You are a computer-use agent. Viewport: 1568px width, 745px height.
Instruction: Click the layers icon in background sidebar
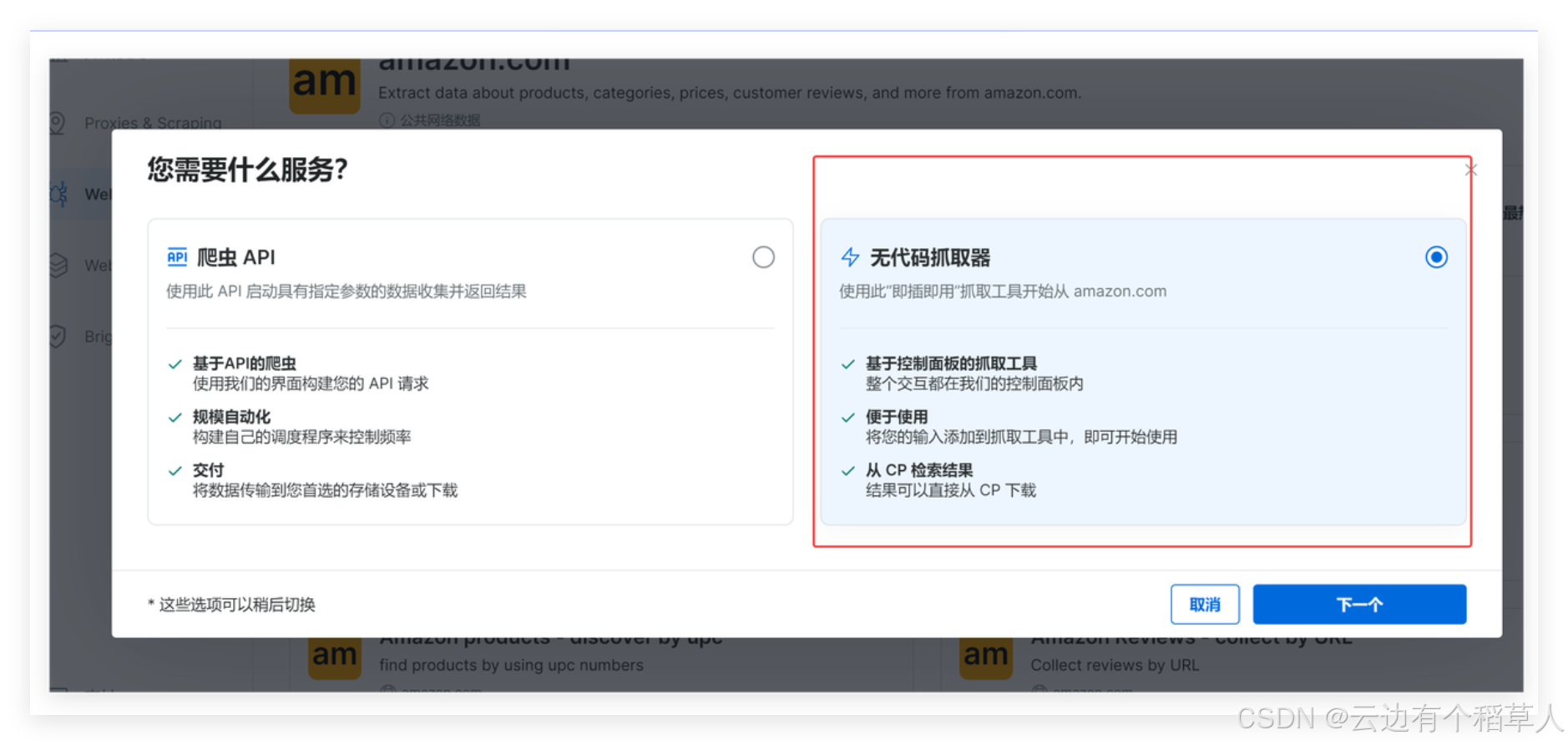click(x=58, y=265)
